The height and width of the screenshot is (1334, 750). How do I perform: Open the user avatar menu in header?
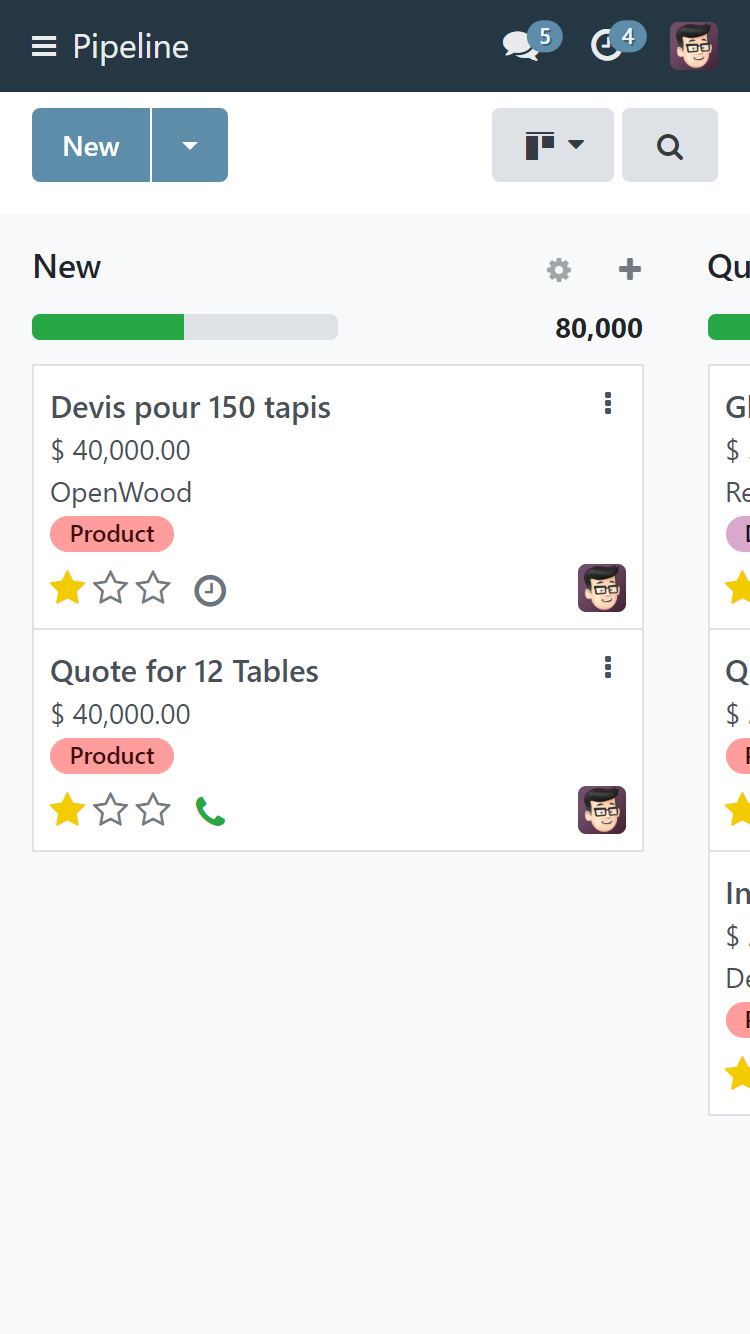click(x=693, y=46)
